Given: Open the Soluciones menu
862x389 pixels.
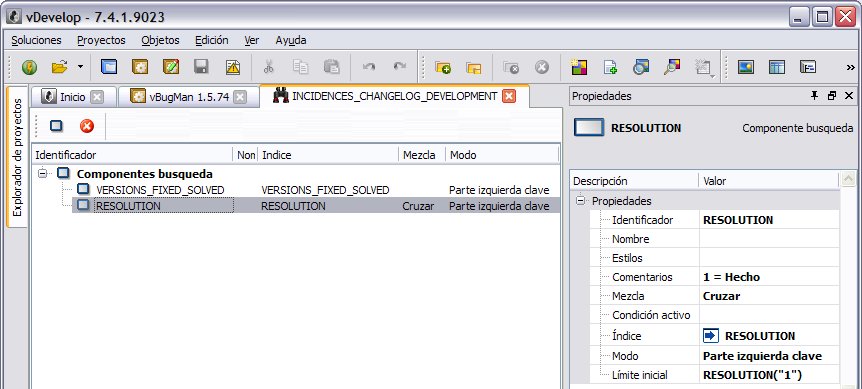Looking at the screenshot, I should (36, 40).
